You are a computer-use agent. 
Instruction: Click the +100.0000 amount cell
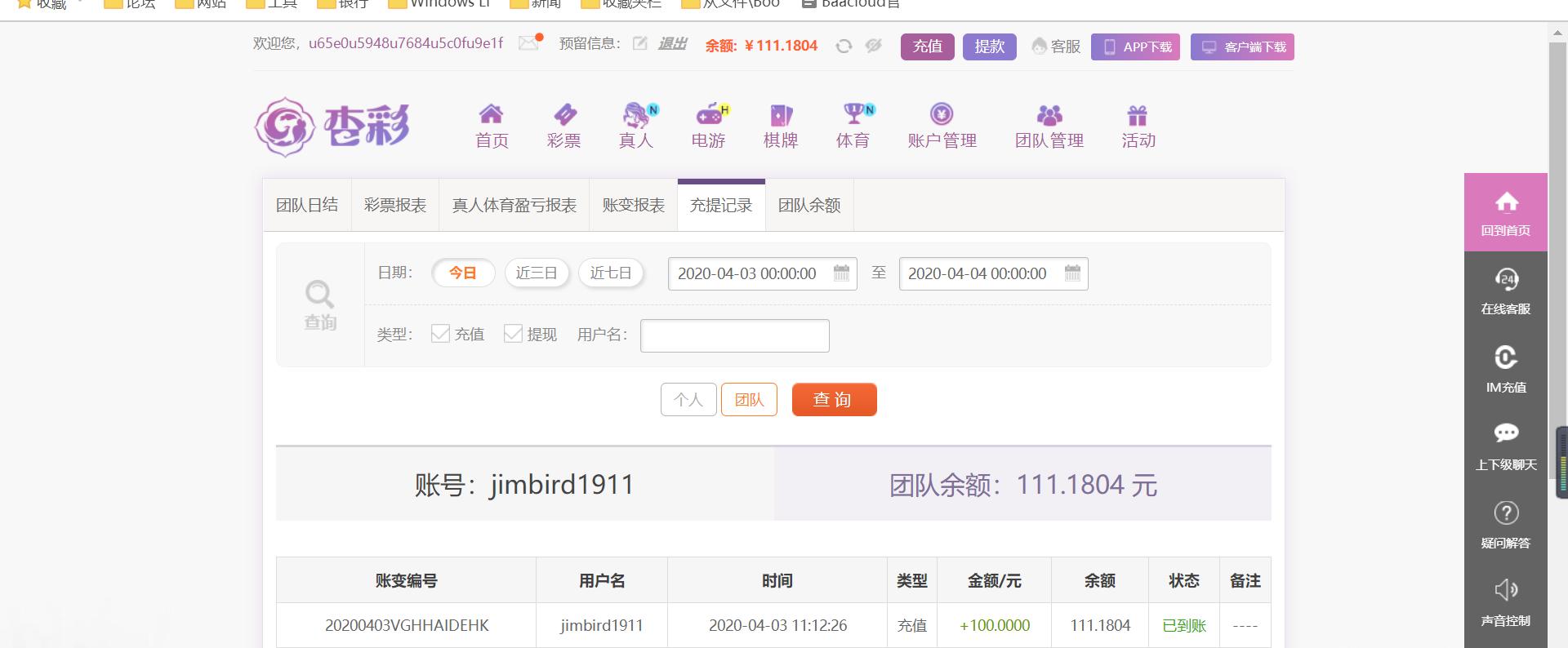pyautogui.click(x=995, y=625)
